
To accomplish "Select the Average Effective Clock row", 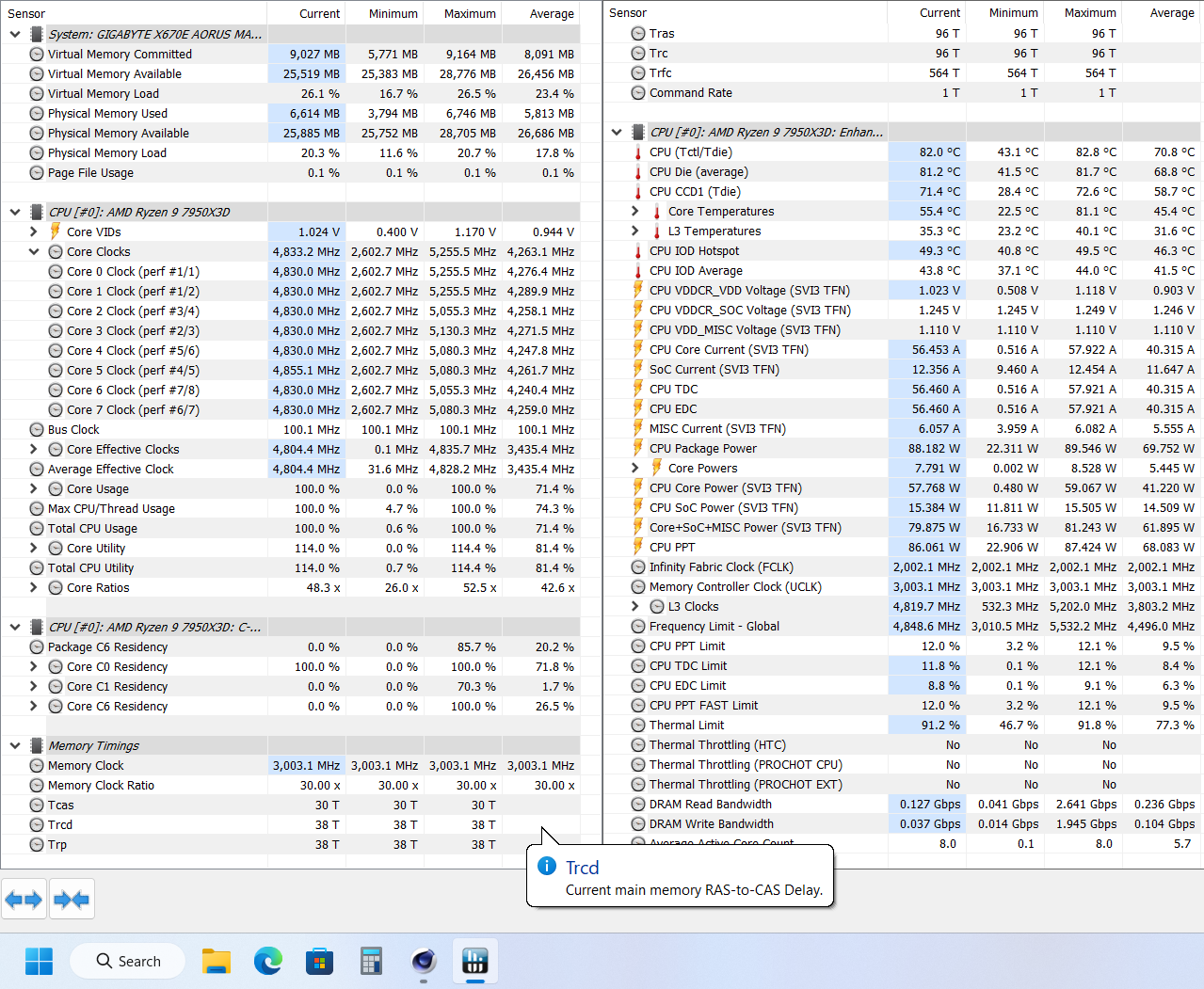I will point(290,469).
